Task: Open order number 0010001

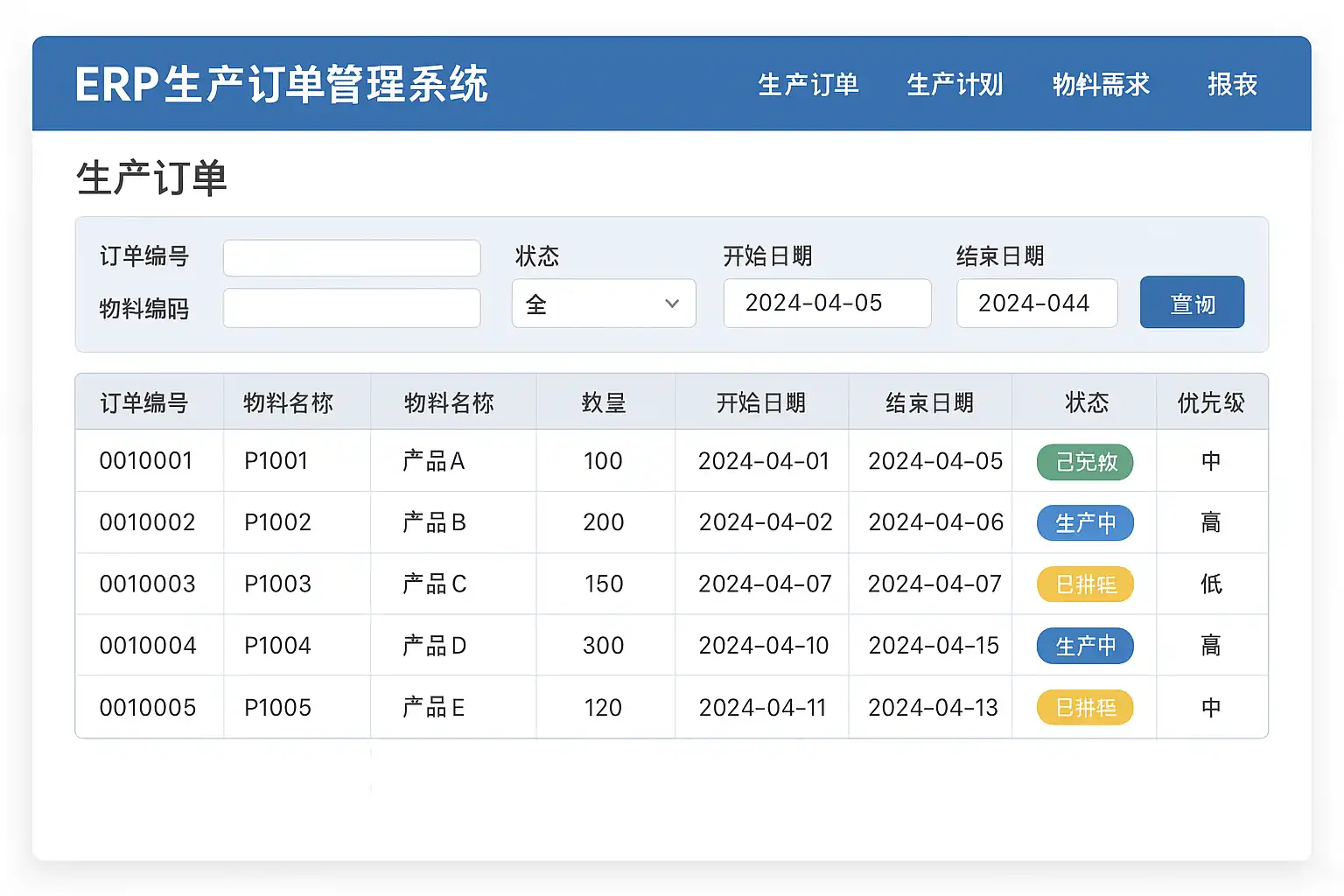Action: (146, 461)
